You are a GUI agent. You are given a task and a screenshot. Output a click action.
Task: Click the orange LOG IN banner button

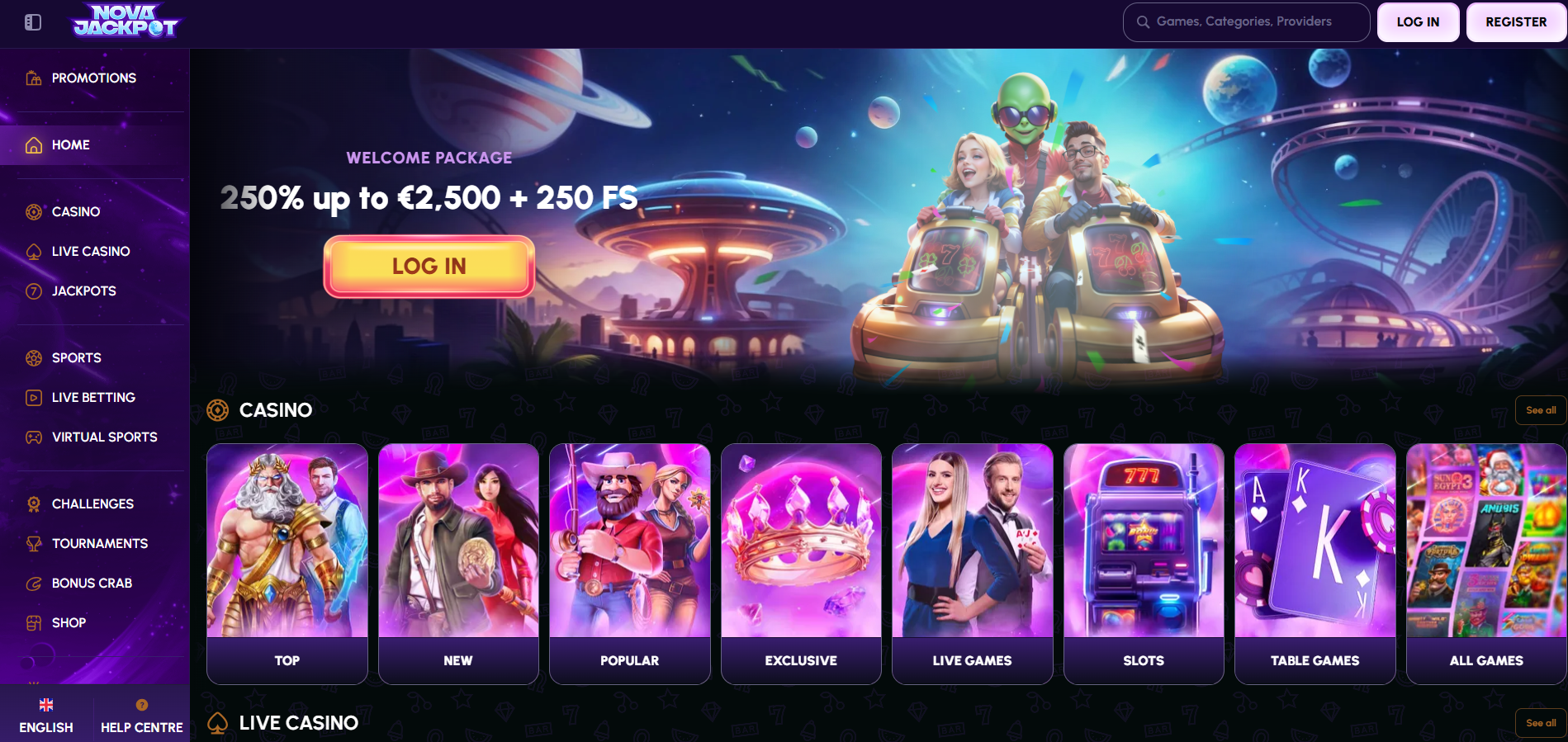click(429, 266)
